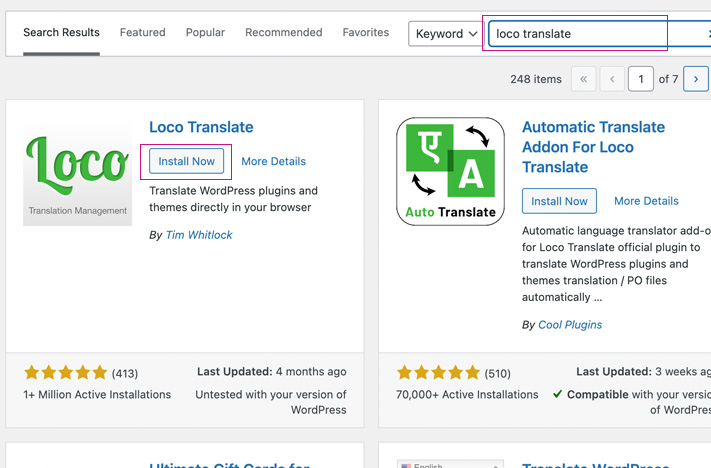This screenshot has width=711, height=468.
Task: Select the current page number field
Action: coord(640,79)
